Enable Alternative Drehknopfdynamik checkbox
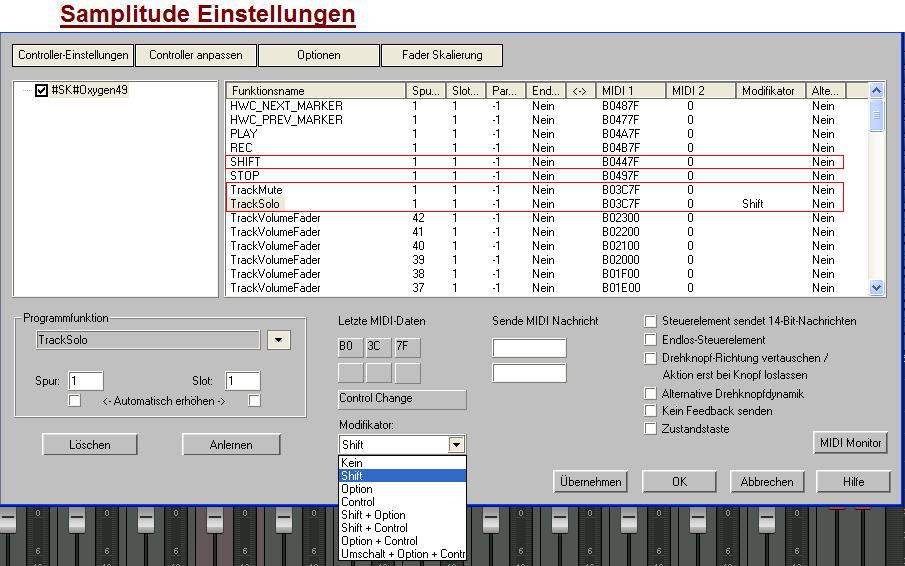The width and height of the screenshot is (905, 566). [x=650, y=394]
